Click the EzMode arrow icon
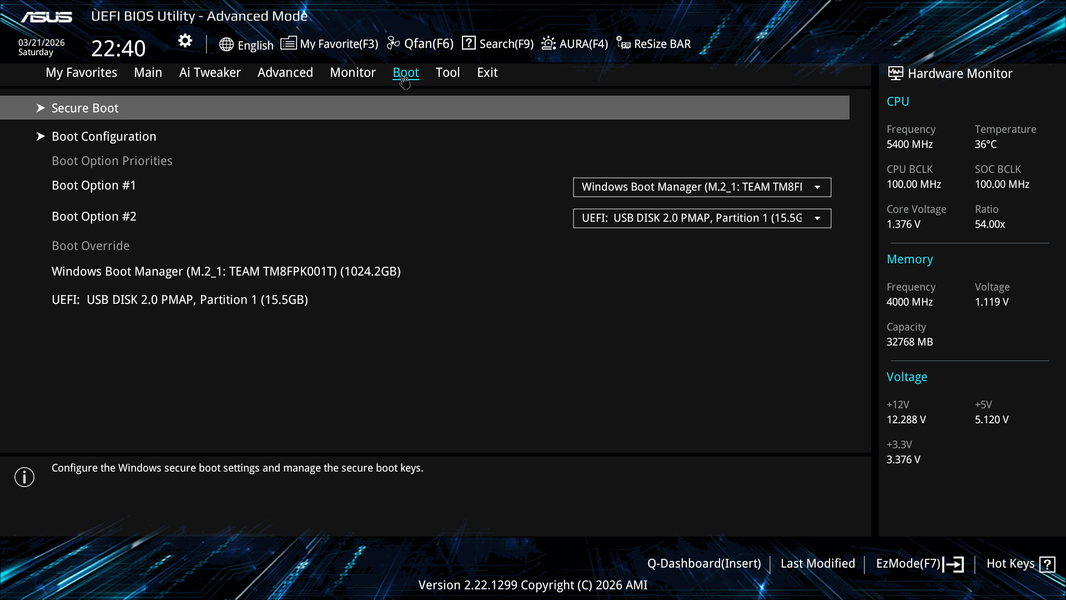This screenshot has height=600, width=1066. [x=953, y=564]
